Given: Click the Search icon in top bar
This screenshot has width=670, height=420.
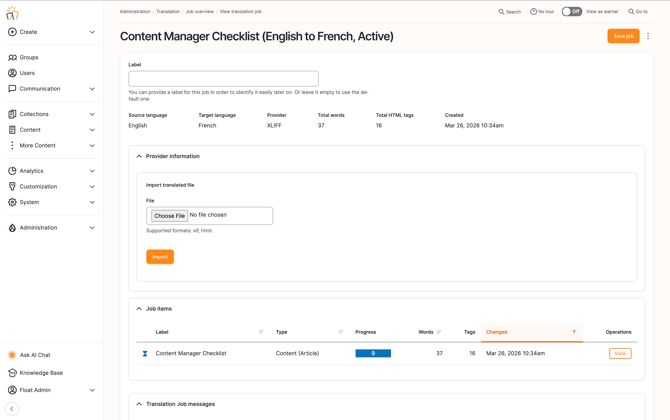Looking at the screenshot, I should tap(502, 12).
